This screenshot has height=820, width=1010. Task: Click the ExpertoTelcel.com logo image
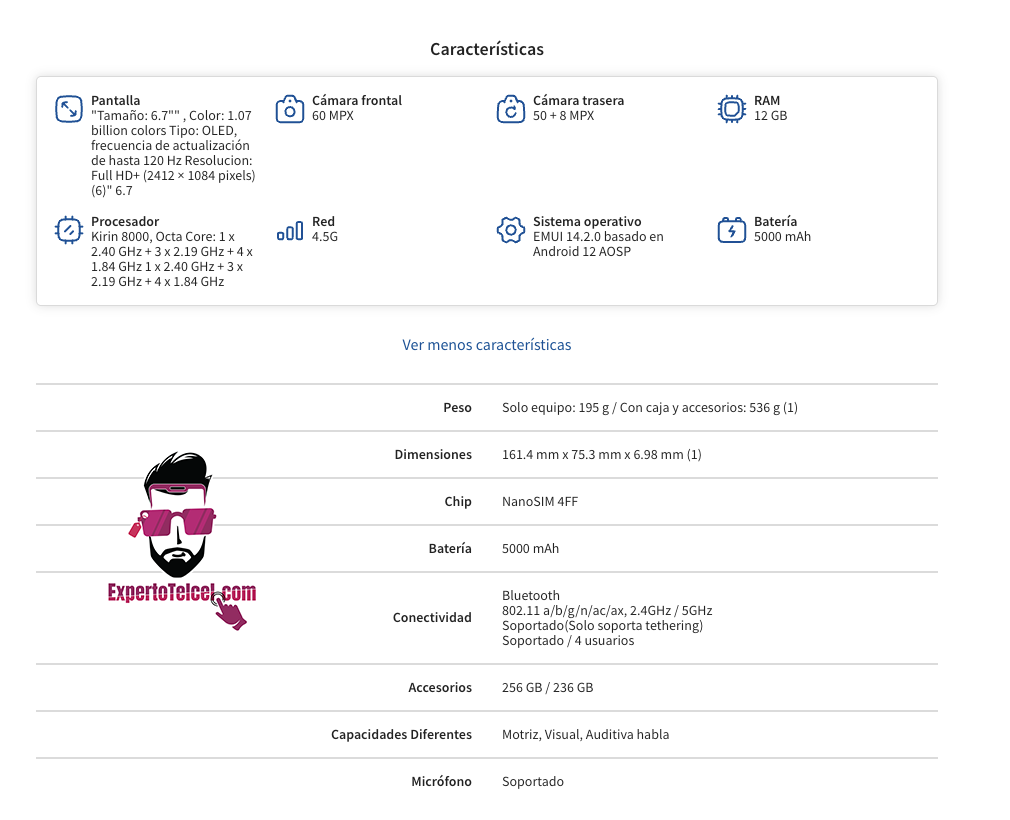182,541
